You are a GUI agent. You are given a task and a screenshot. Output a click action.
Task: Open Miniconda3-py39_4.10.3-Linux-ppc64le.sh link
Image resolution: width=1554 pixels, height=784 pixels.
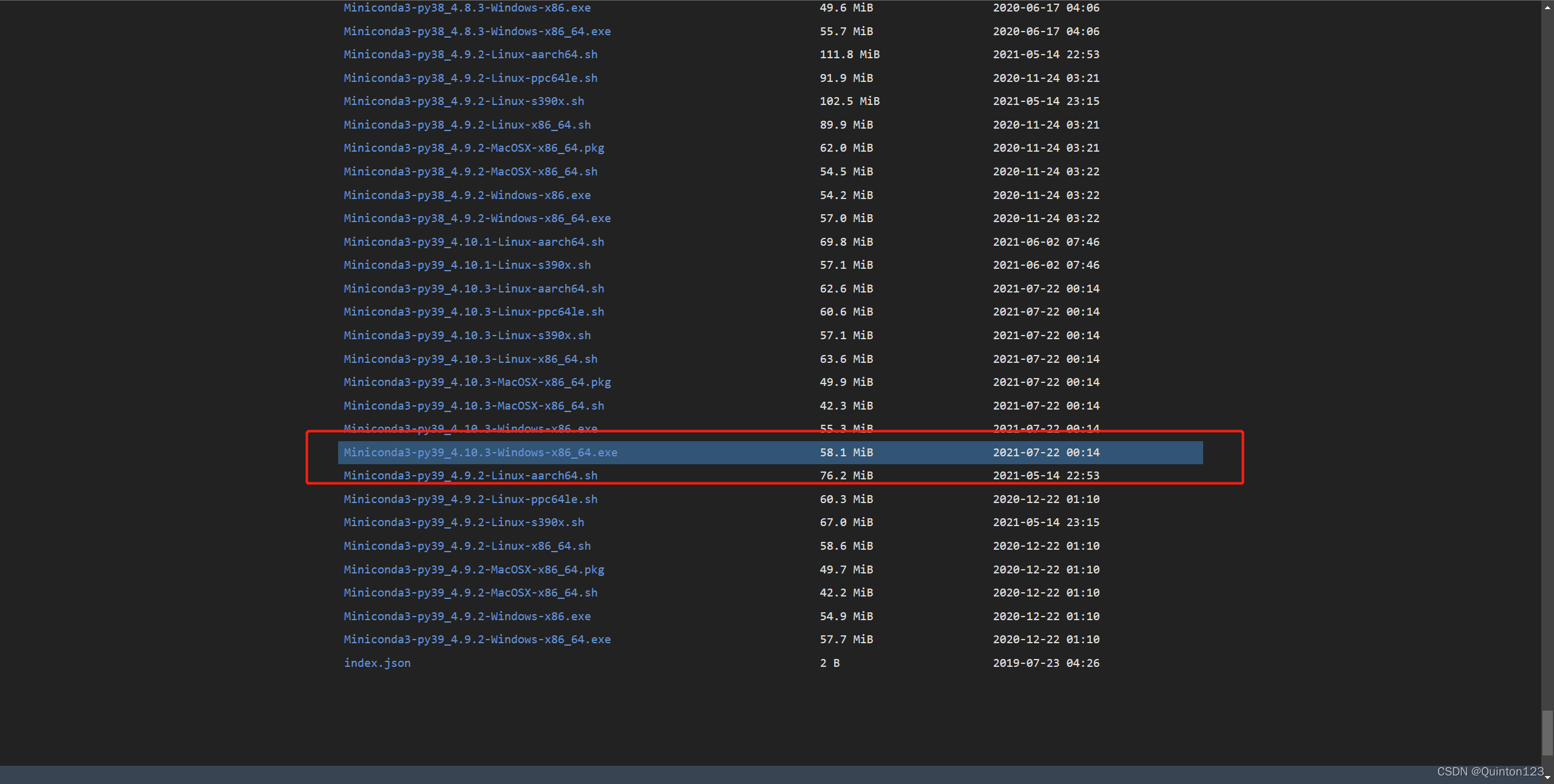(x=473, y=312)
